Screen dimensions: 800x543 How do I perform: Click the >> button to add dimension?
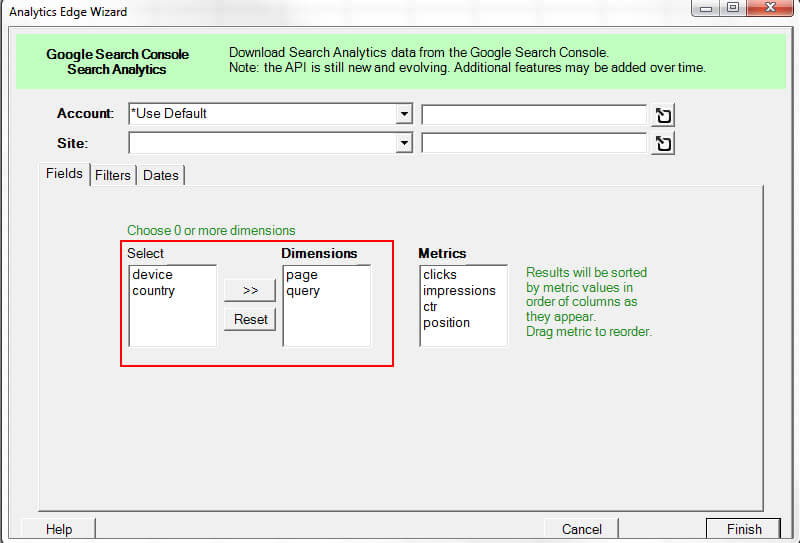250,290
